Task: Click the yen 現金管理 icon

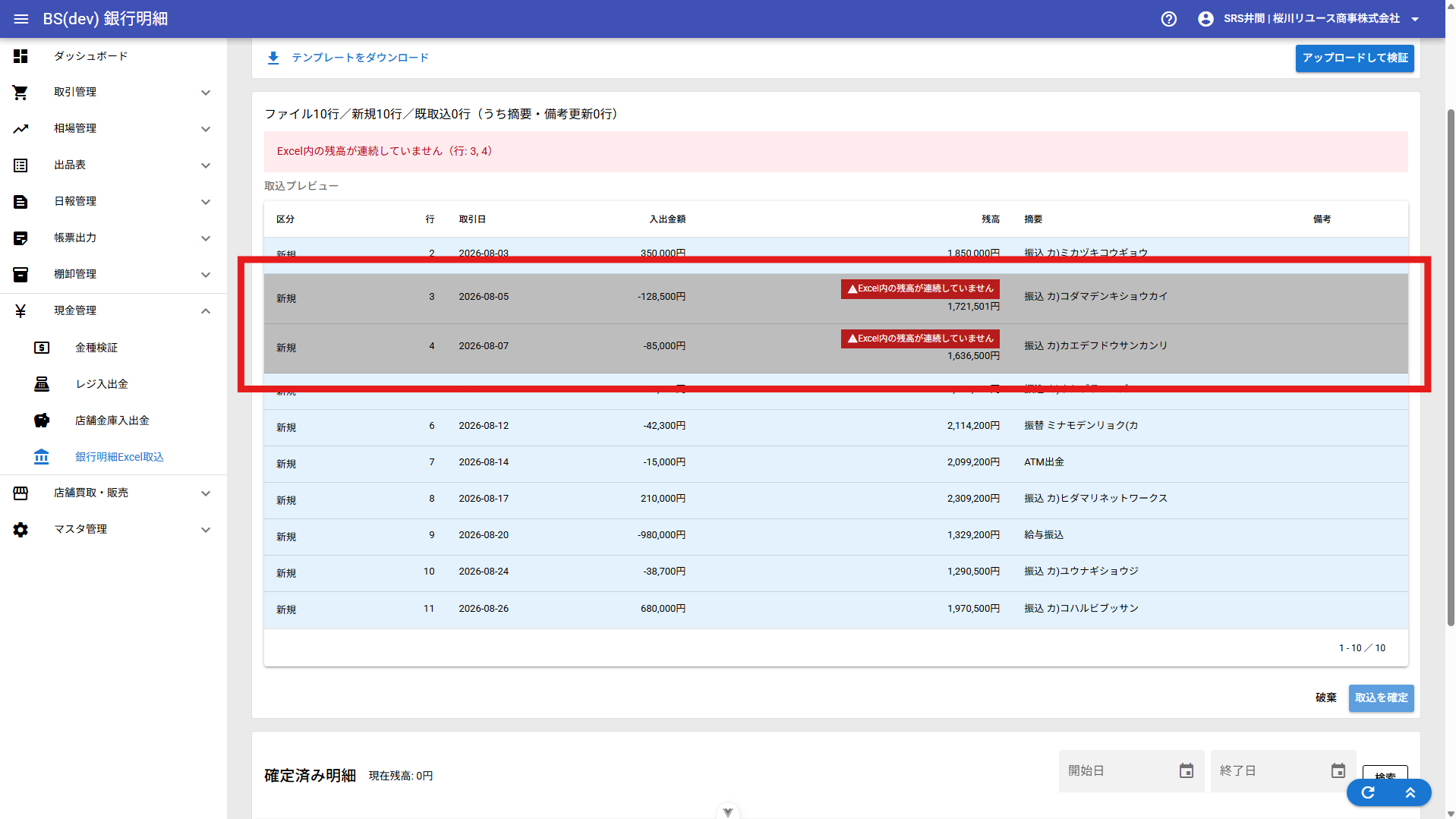Action: pyautogui.click(x=20, y=311)
